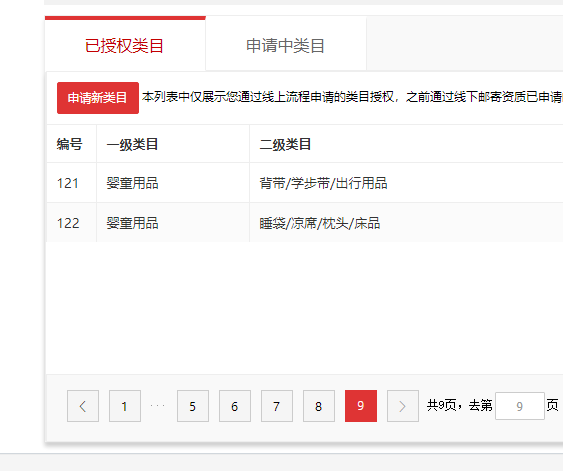Viewport: 563px width, 471px height.
Task: Click current page 9 button
Action: click(x=361, y=406)
